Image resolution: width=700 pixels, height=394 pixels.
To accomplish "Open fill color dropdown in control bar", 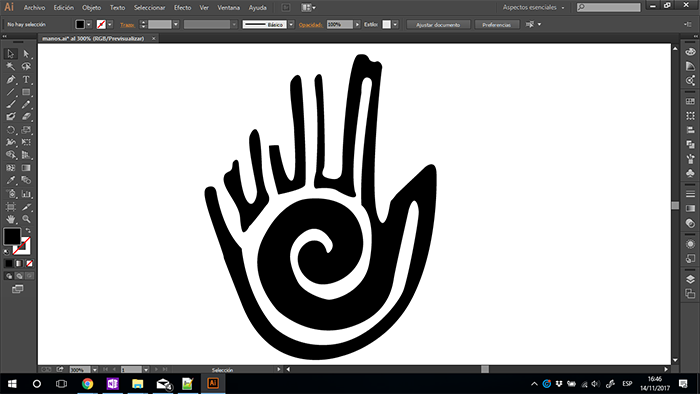I will coord(89,25).
